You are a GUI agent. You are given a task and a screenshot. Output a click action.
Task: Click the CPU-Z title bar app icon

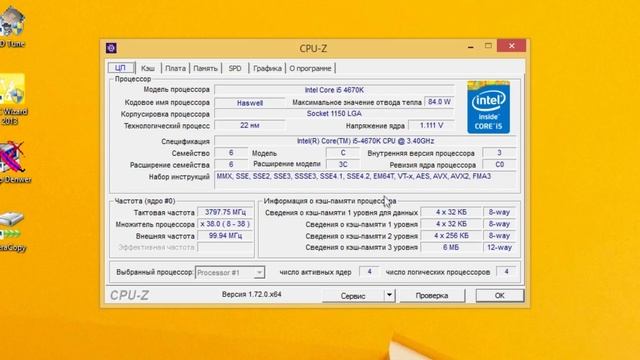tap(111, 48)
